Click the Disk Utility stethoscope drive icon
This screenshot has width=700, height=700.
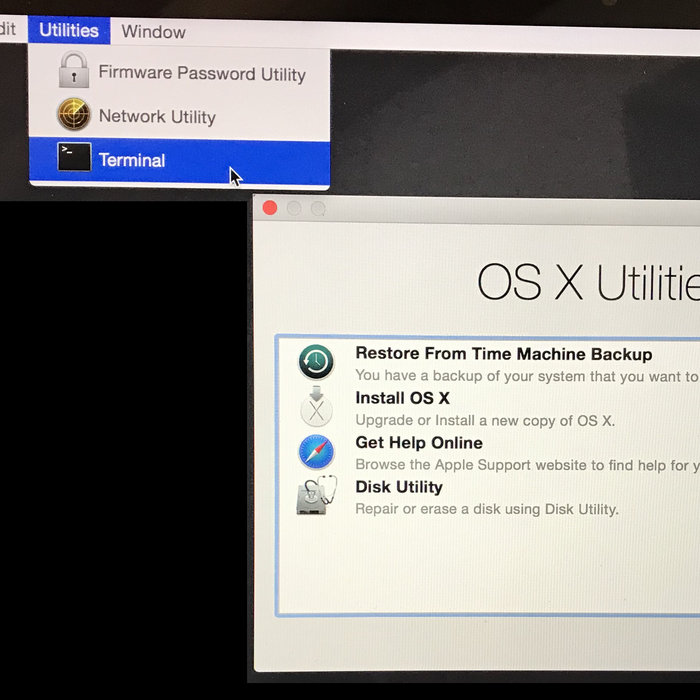(317, 496)
